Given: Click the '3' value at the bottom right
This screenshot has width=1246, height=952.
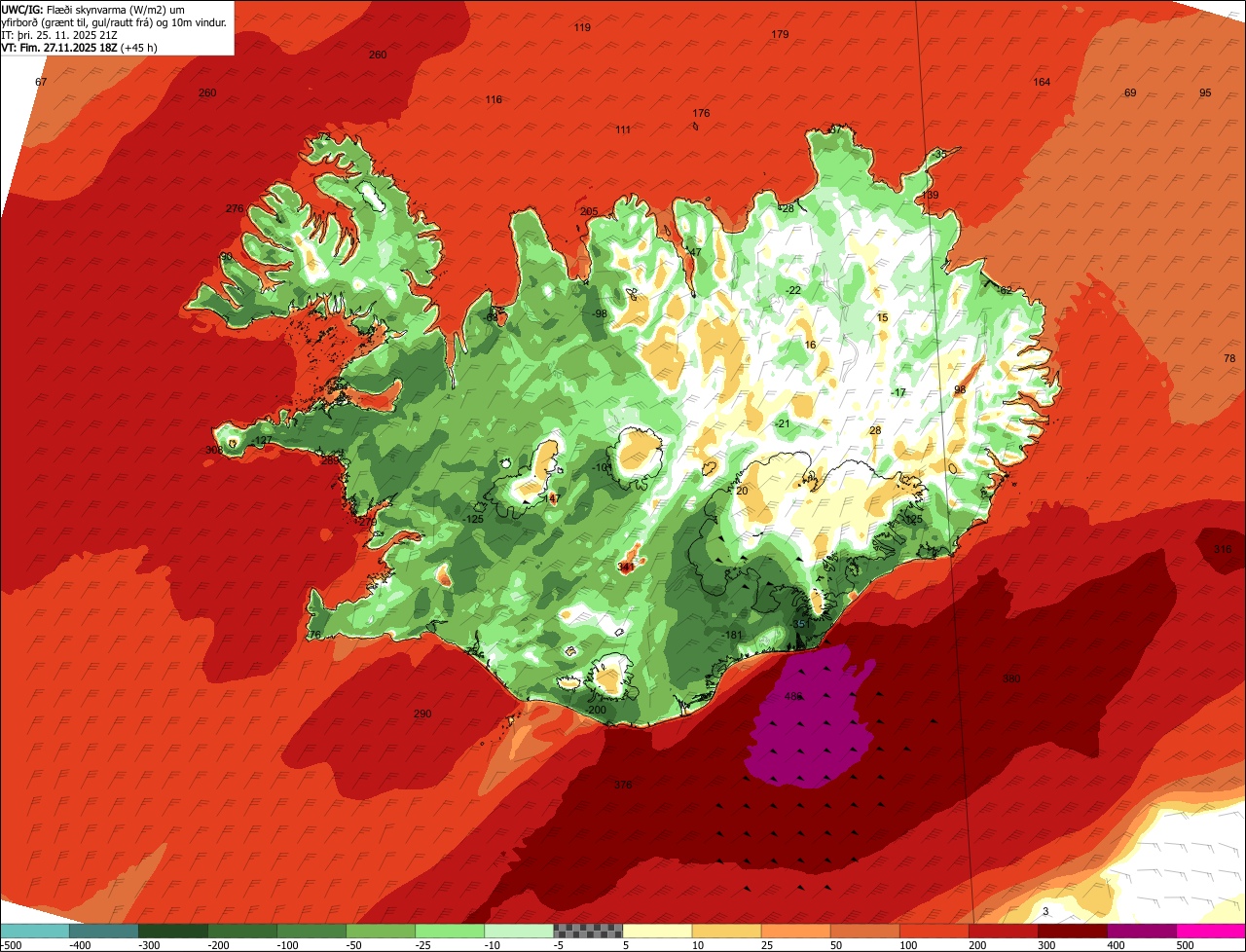Looking at the screenshot, I should (x=1045, y=911).
